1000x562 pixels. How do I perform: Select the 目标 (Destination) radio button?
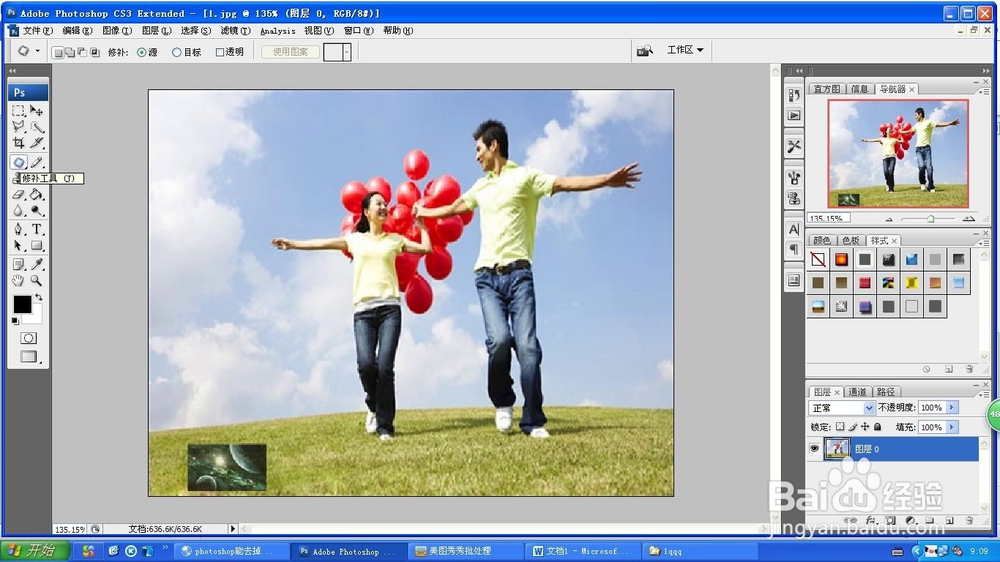point(177,52)
